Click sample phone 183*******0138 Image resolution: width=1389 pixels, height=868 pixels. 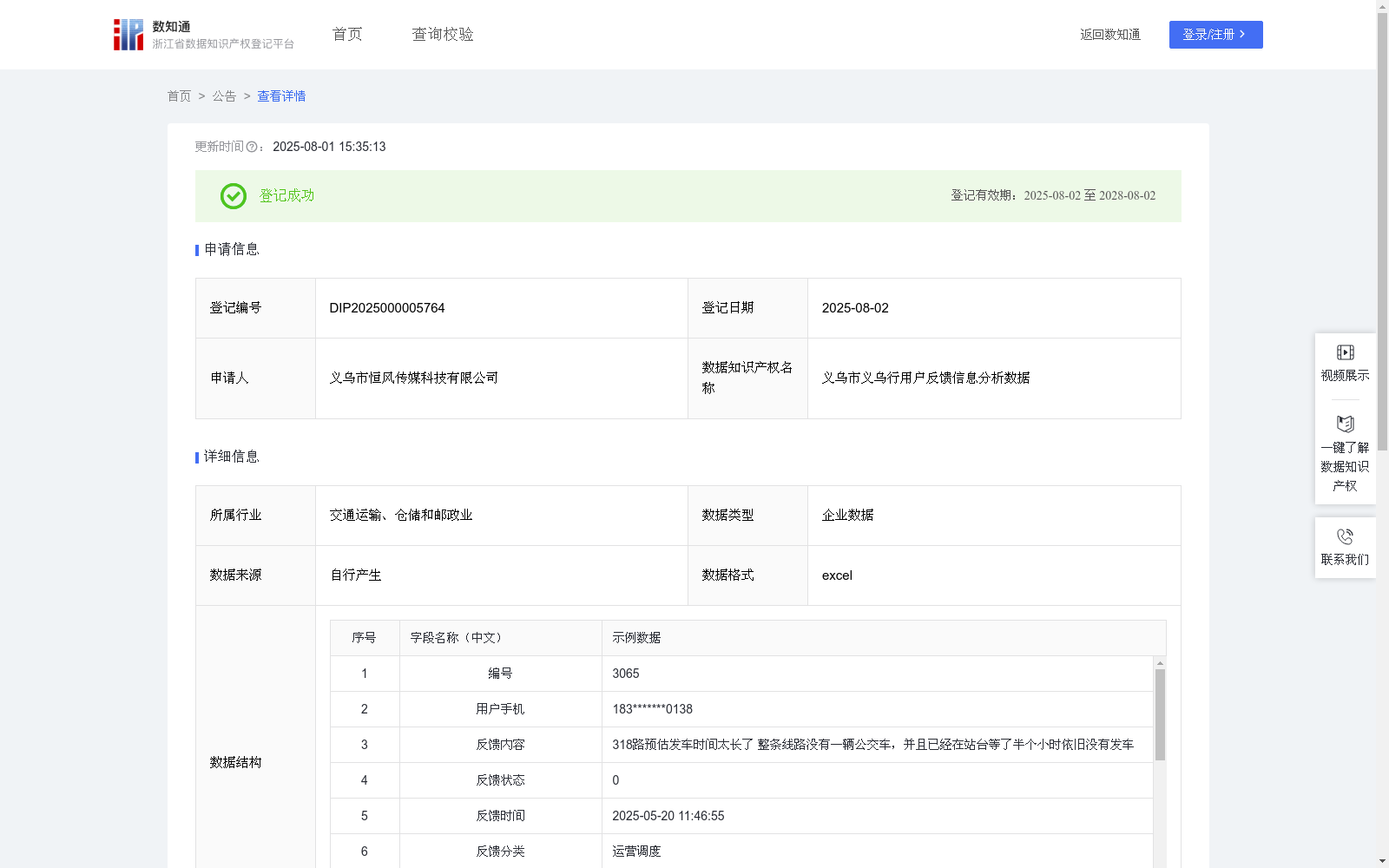652,709
